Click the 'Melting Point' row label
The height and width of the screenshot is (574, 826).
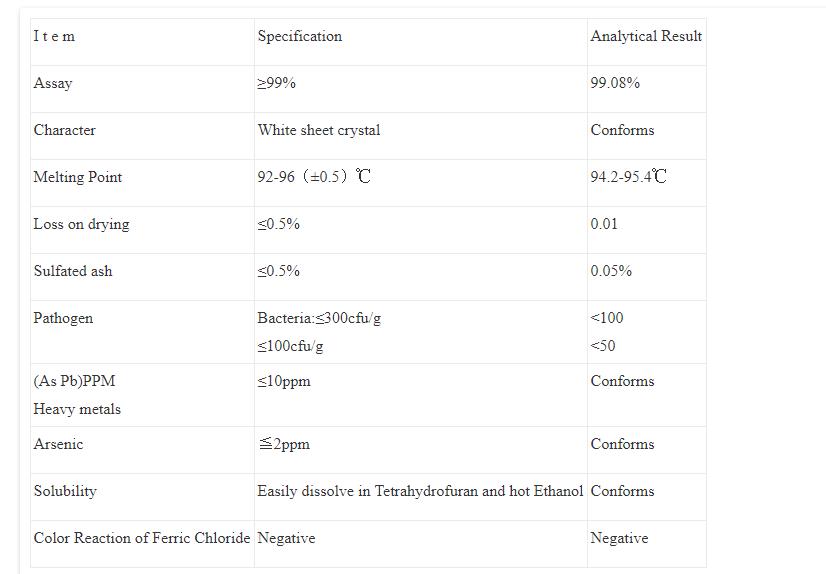(78, 178)
